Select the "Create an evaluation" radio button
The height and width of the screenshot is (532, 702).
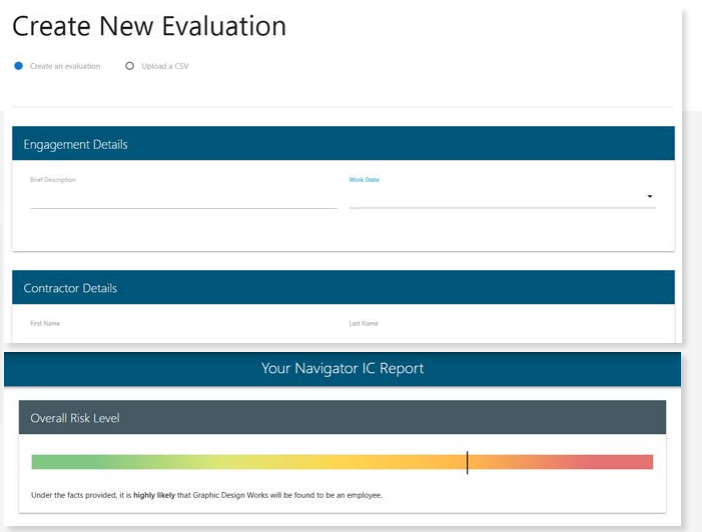[18, 66]
